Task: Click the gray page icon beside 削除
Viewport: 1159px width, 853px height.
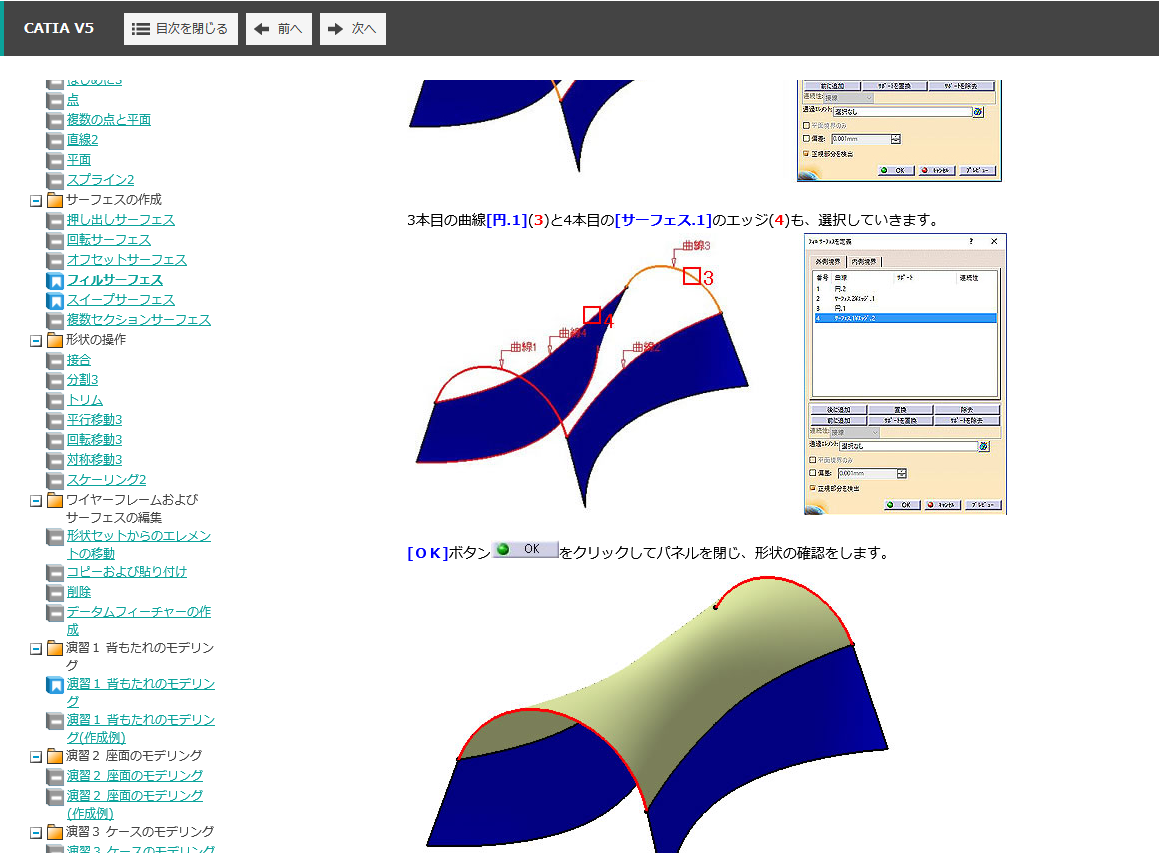Action: point(55,592)
